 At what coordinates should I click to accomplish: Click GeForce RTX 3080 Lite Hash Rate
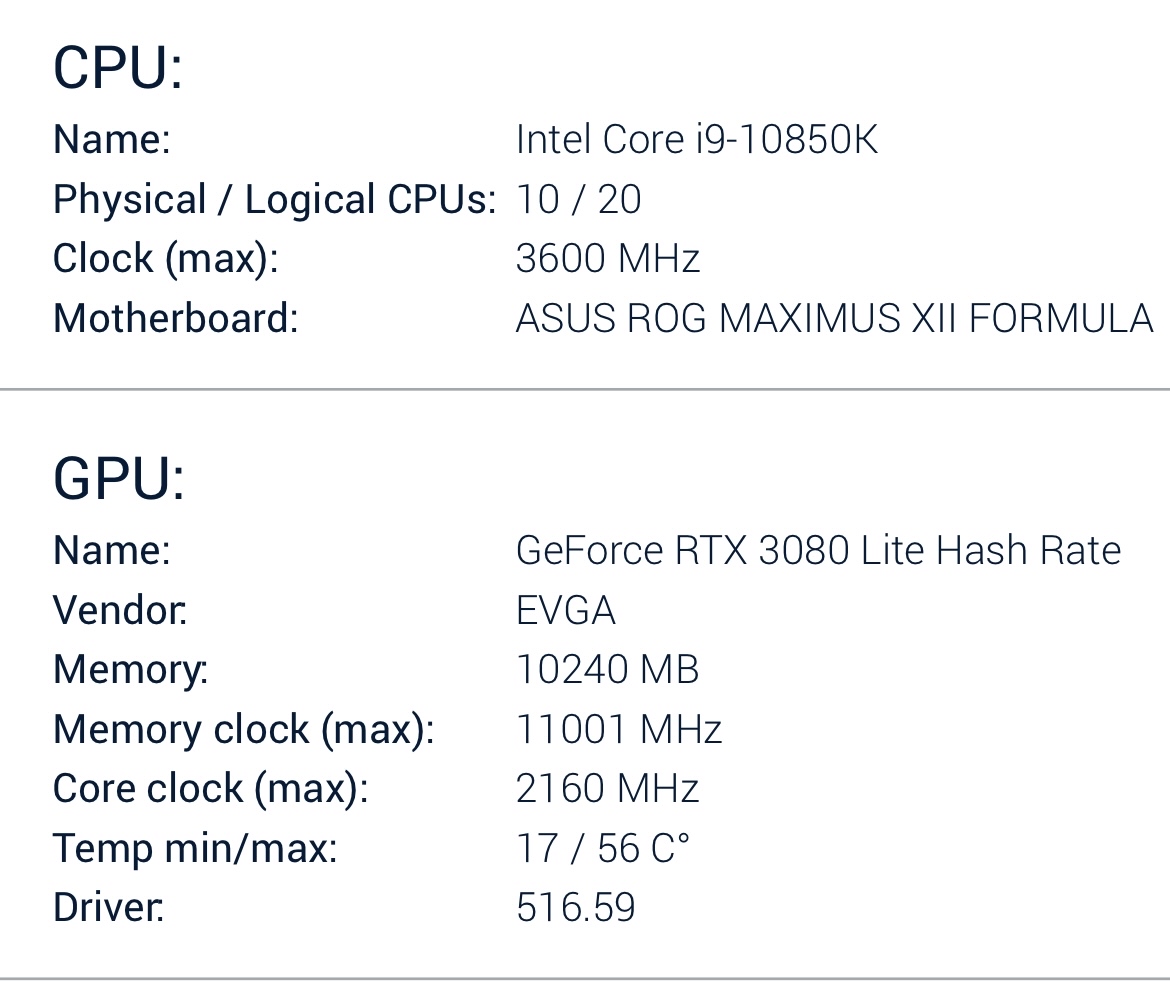pos(819,551)
